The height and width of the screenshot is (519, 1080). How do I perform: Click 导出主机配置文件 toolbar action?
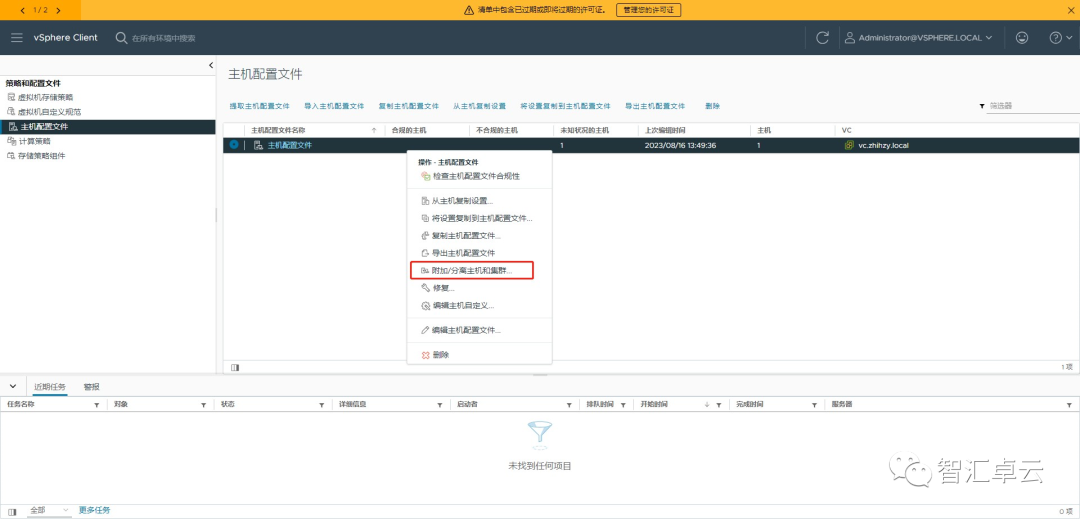(x=655, y=106)
